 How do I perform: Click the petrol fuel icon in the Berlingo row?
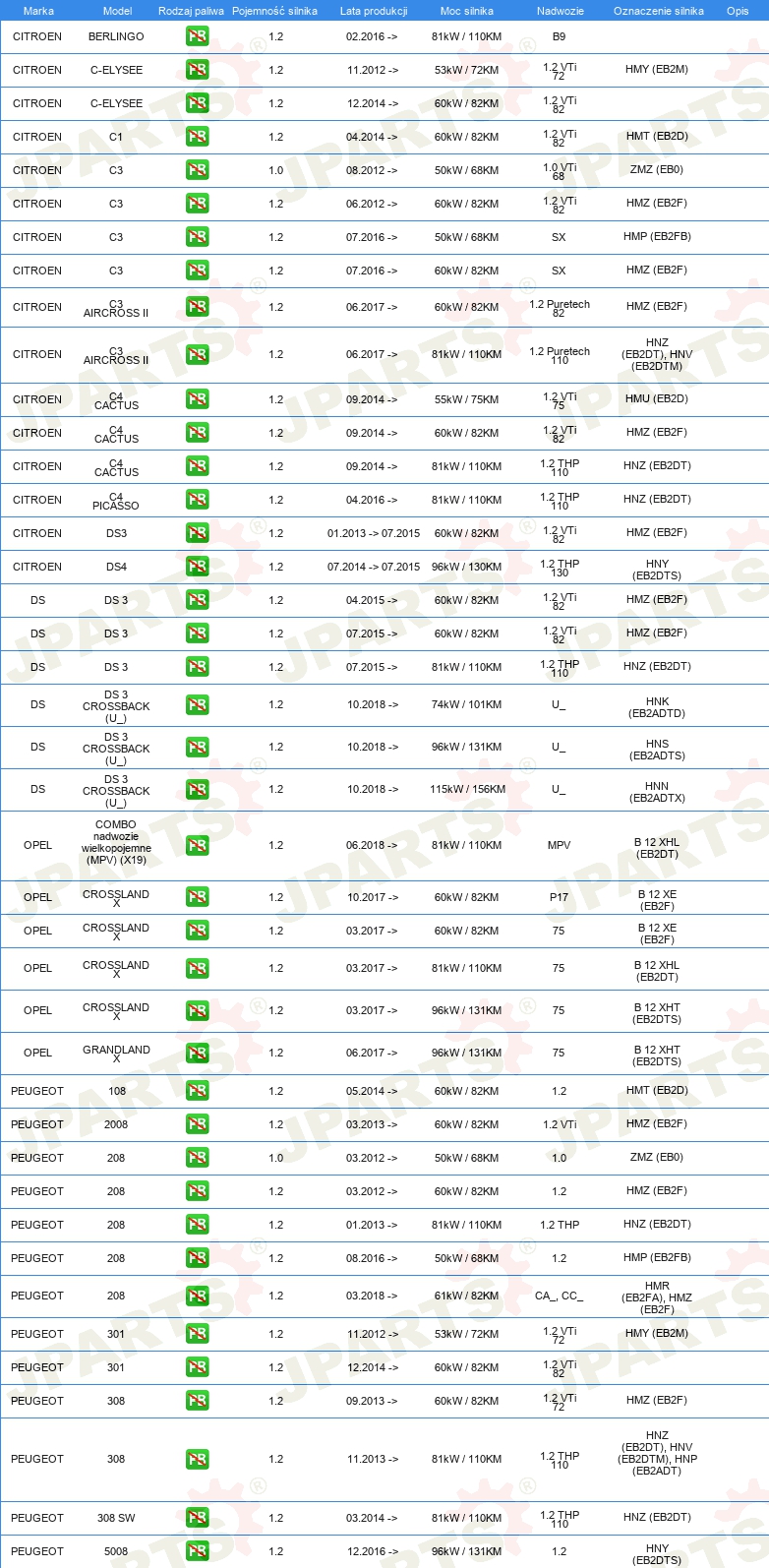point(197,36)
